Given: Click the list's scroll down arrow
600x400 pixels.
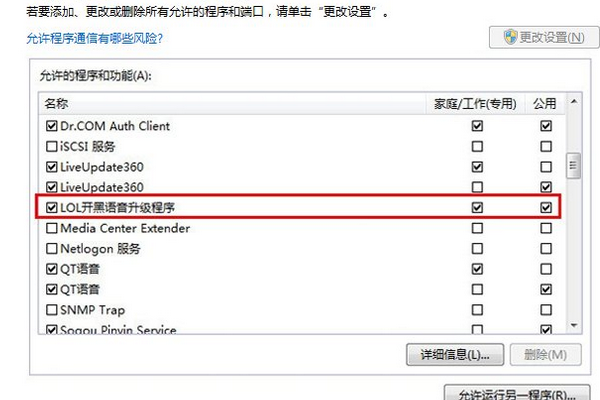Looking at the screenshot, I should (x=573, y=326).
